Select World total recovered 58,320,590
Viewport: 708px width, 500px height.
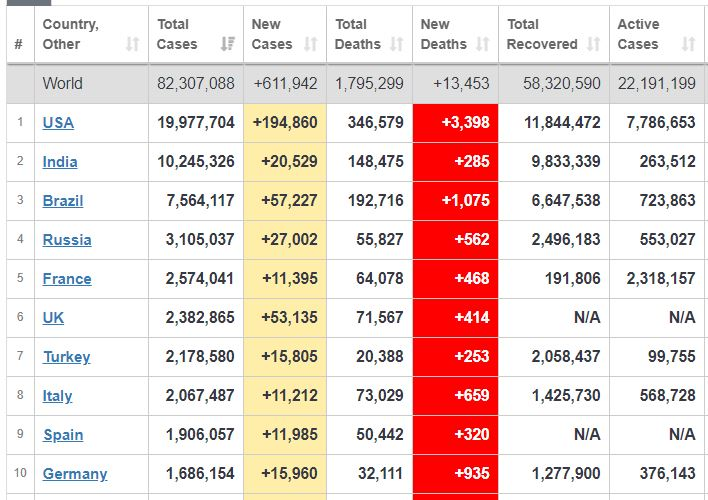(x=562, y=84)
